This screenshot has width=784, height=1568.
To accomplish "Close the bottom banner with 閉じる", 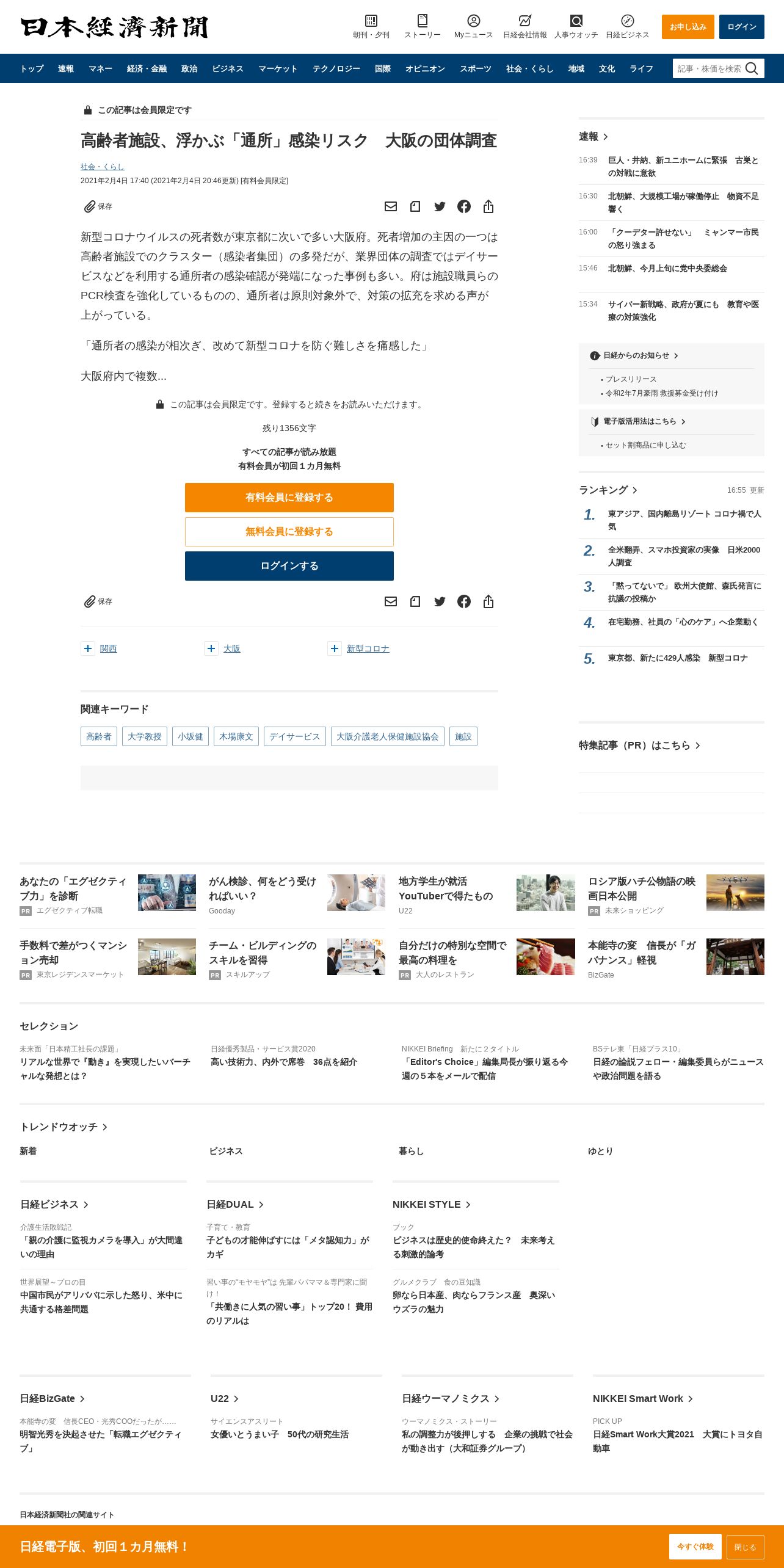I will (x=746, y=1547).
